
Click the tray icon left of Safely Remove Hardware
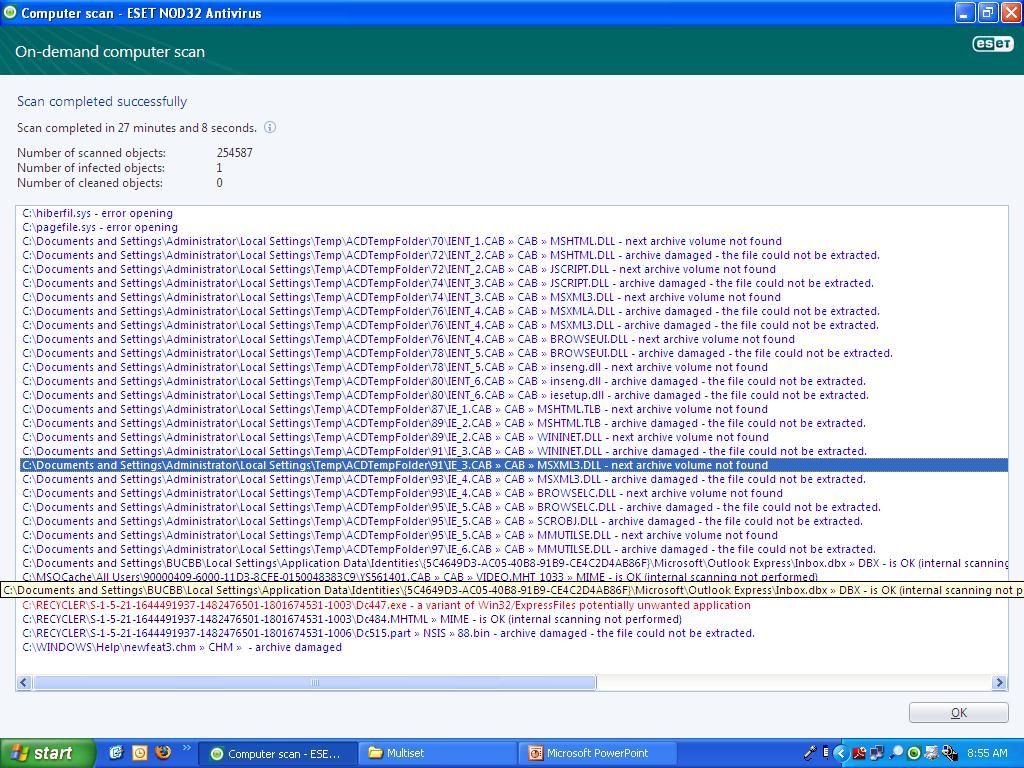pyautogui.click(x=932, y=754)
